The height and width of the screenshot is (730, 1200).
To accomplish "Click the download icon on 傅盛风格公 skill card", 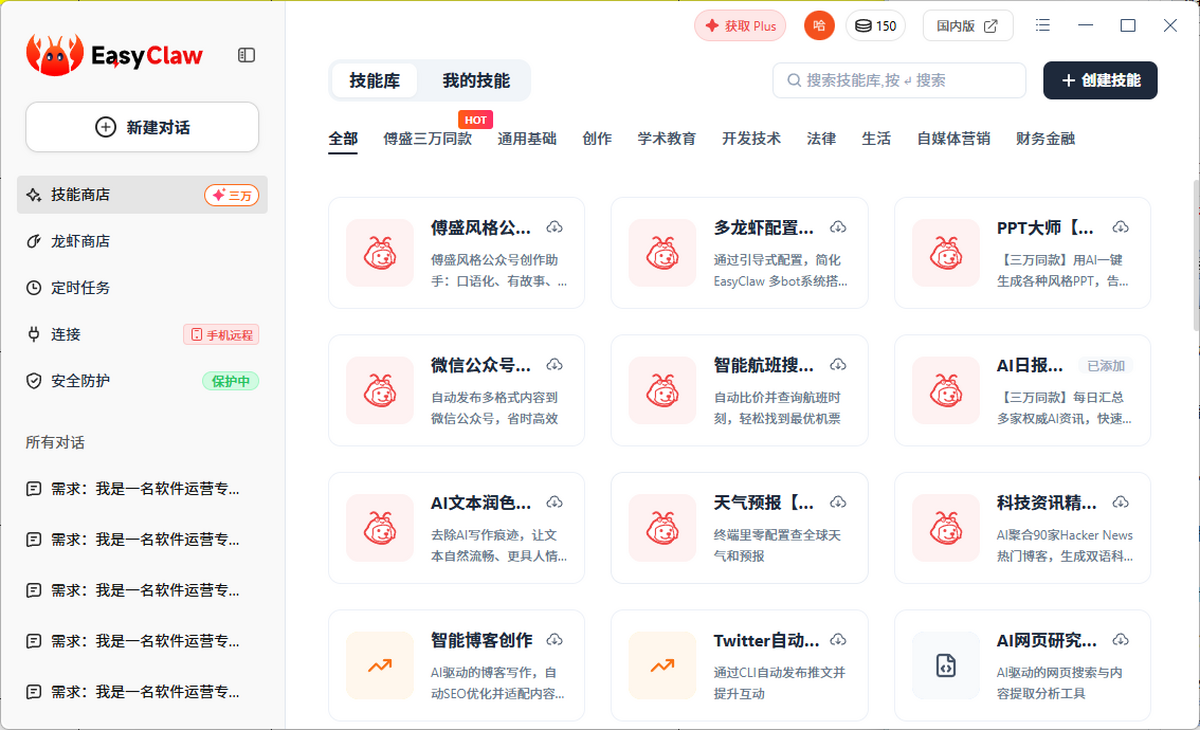I will point(555,227).
